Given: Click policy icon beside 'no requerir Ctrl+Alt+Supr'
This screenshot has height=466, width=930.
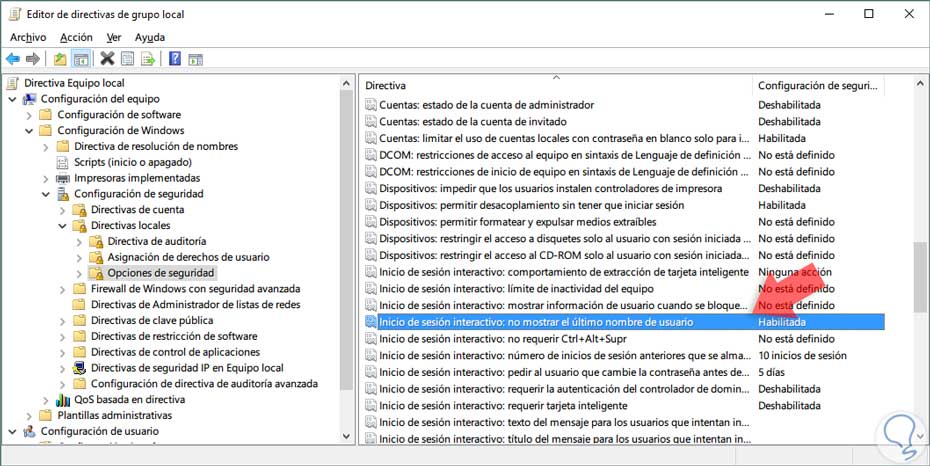Looking at the screenshot, I should pyautogui.click(x=371, y=339).
